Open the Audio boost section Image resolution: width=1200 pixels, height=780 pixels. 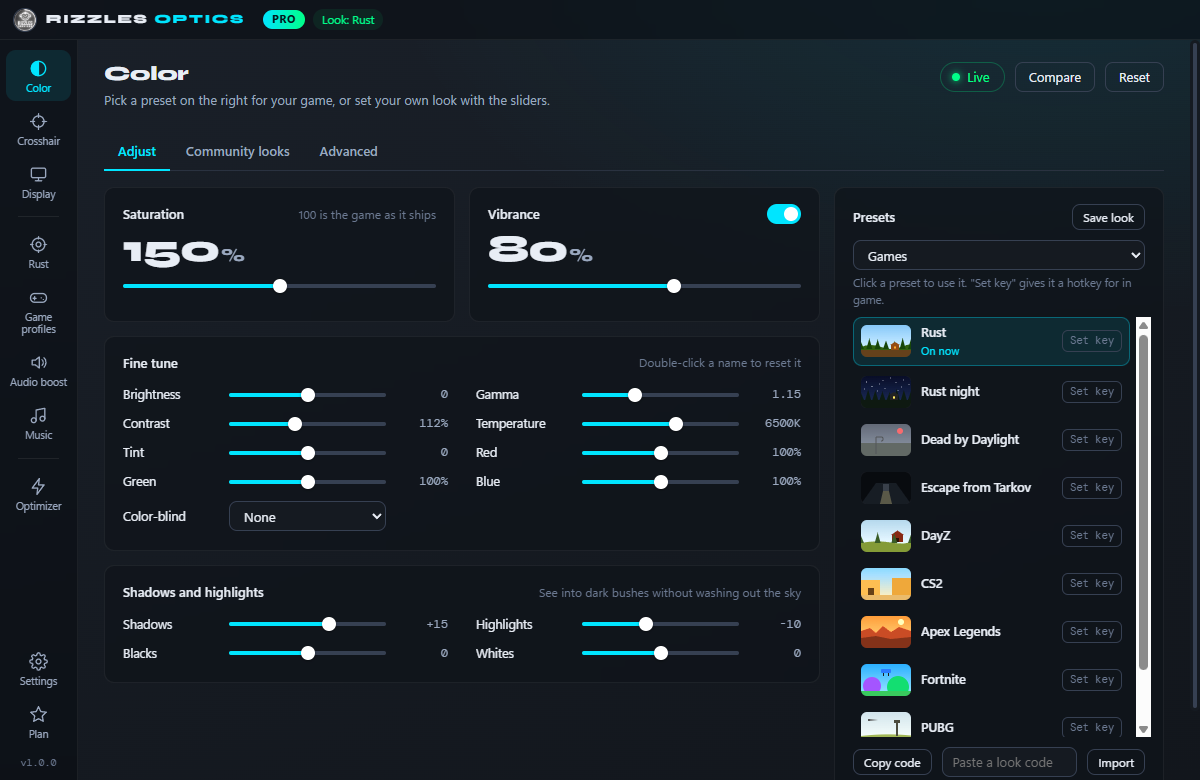point(38,371)
